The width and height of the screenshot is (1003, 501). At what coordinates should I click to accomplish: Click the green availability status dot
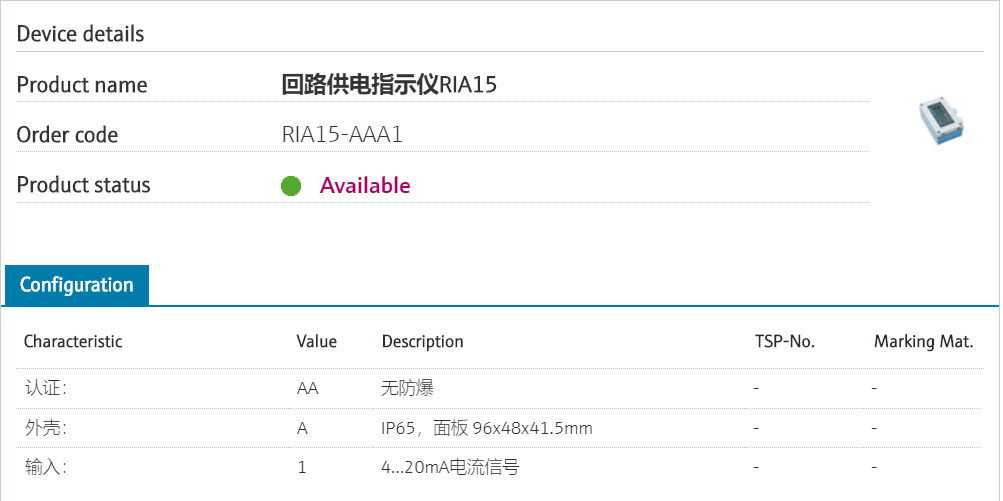(x=291, y=186)
